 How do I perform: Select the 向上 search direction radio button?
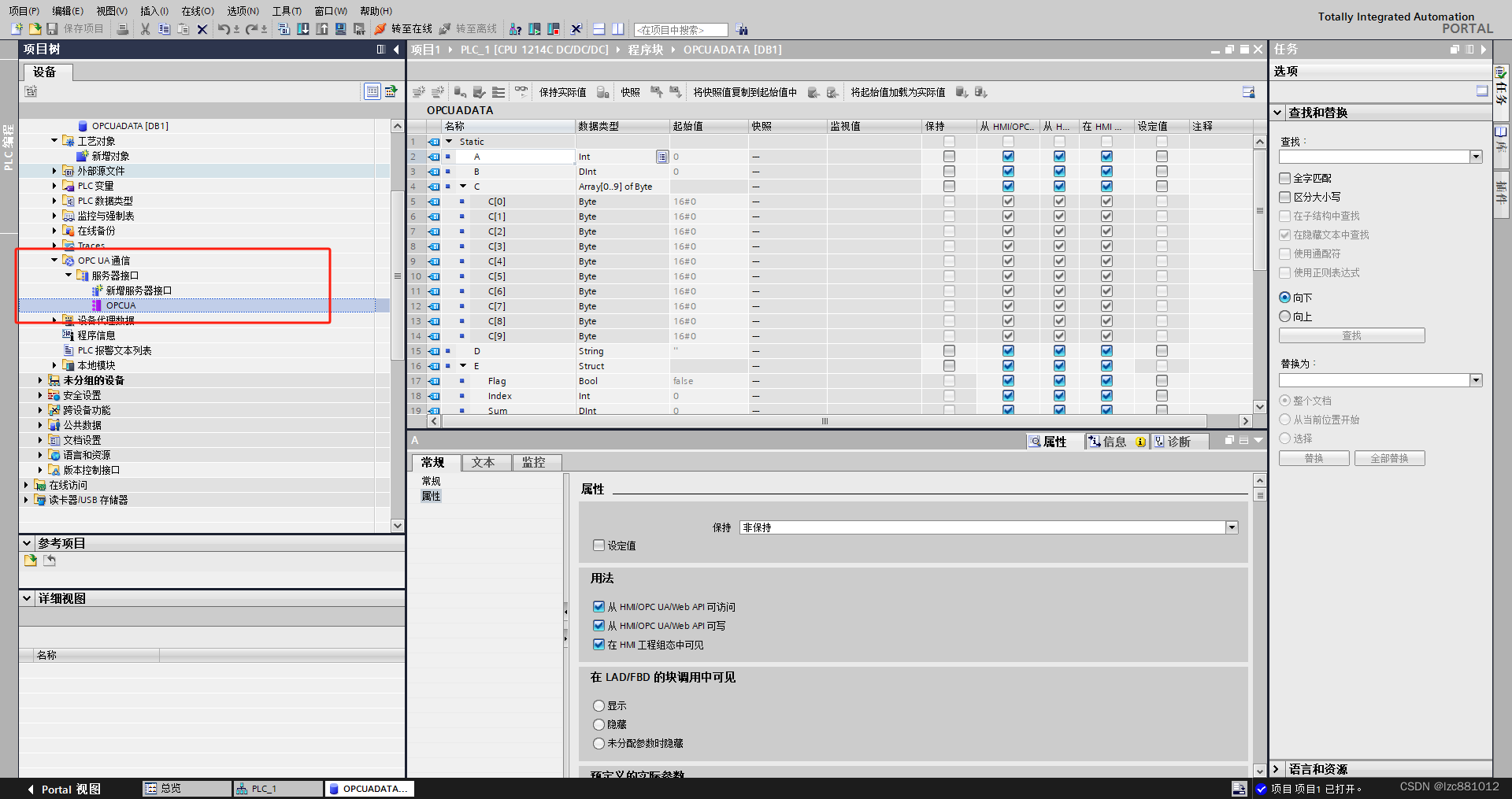tap(1285, 316)
